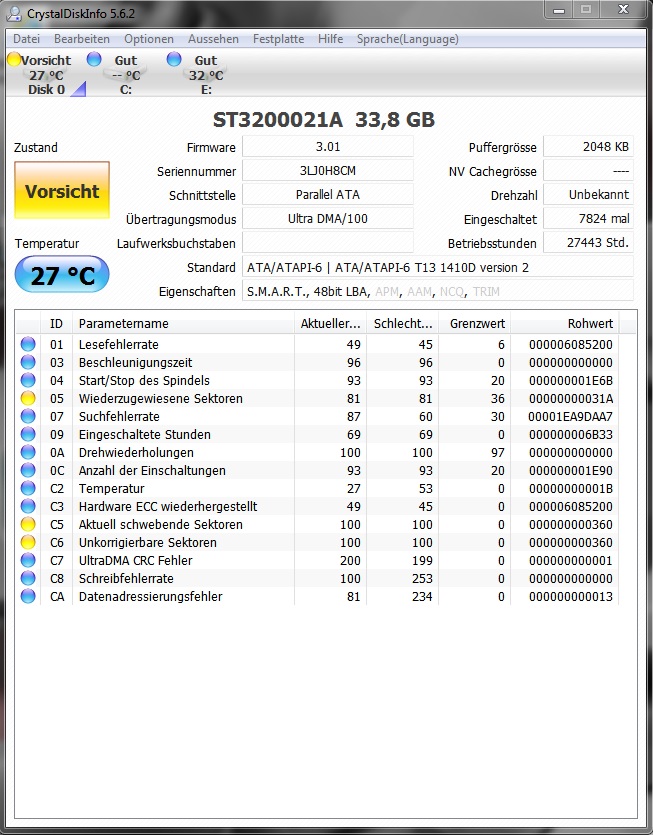Open the Optionen menu

coord(149,39)
